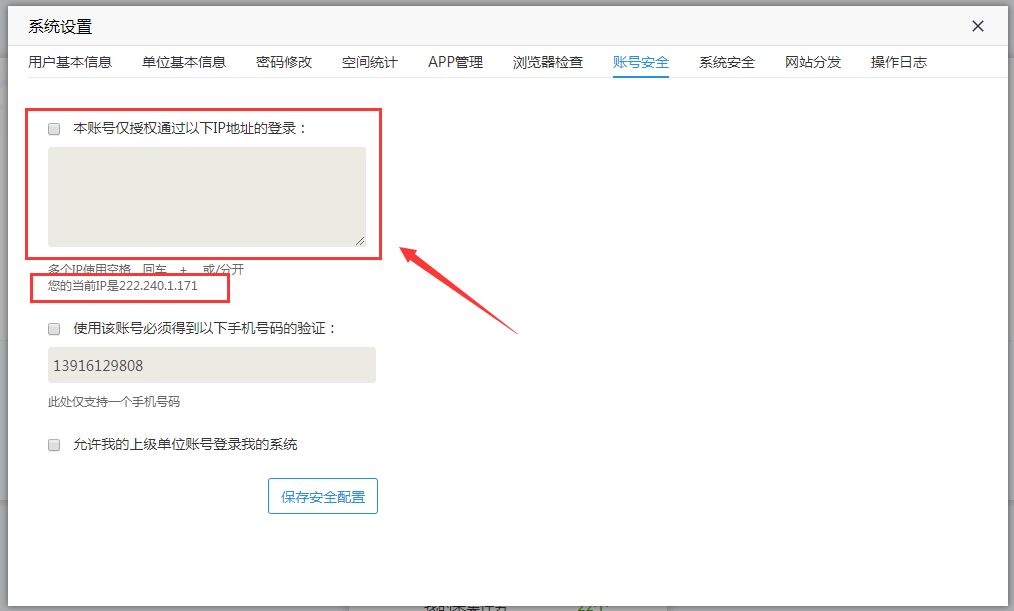The height and width of the screenshot is (611, 1014).
Task: Close the 系统设置 dialog with the X
Action: [x=978, y=27]
